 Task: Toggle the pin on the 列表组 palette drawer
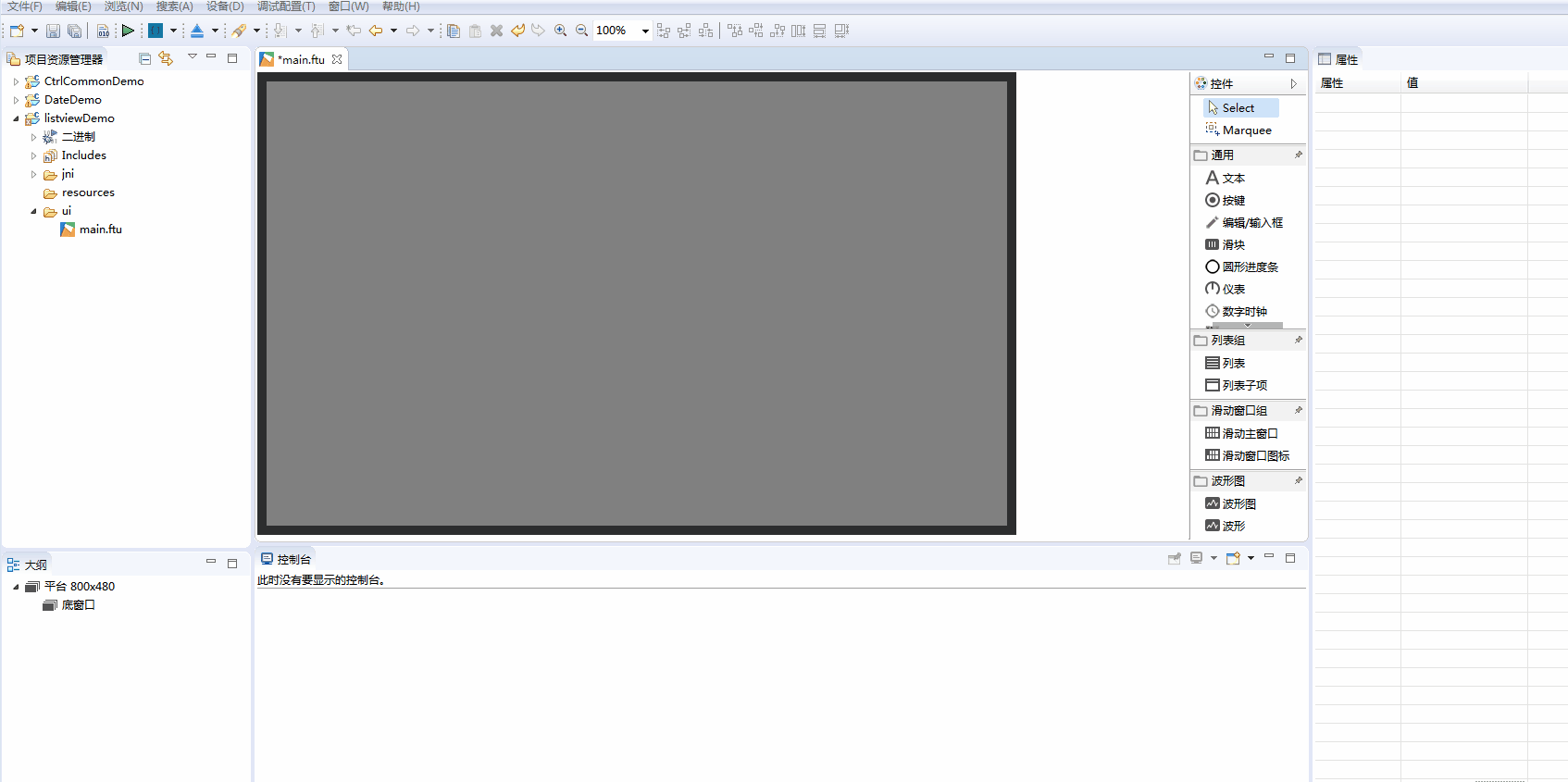1298,340
